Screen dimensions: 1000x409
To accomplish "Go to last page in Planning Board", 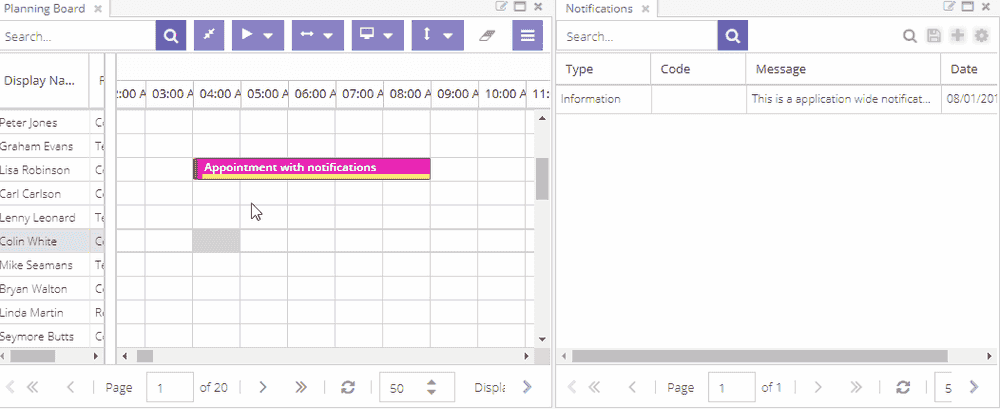I will click(301, 387).
